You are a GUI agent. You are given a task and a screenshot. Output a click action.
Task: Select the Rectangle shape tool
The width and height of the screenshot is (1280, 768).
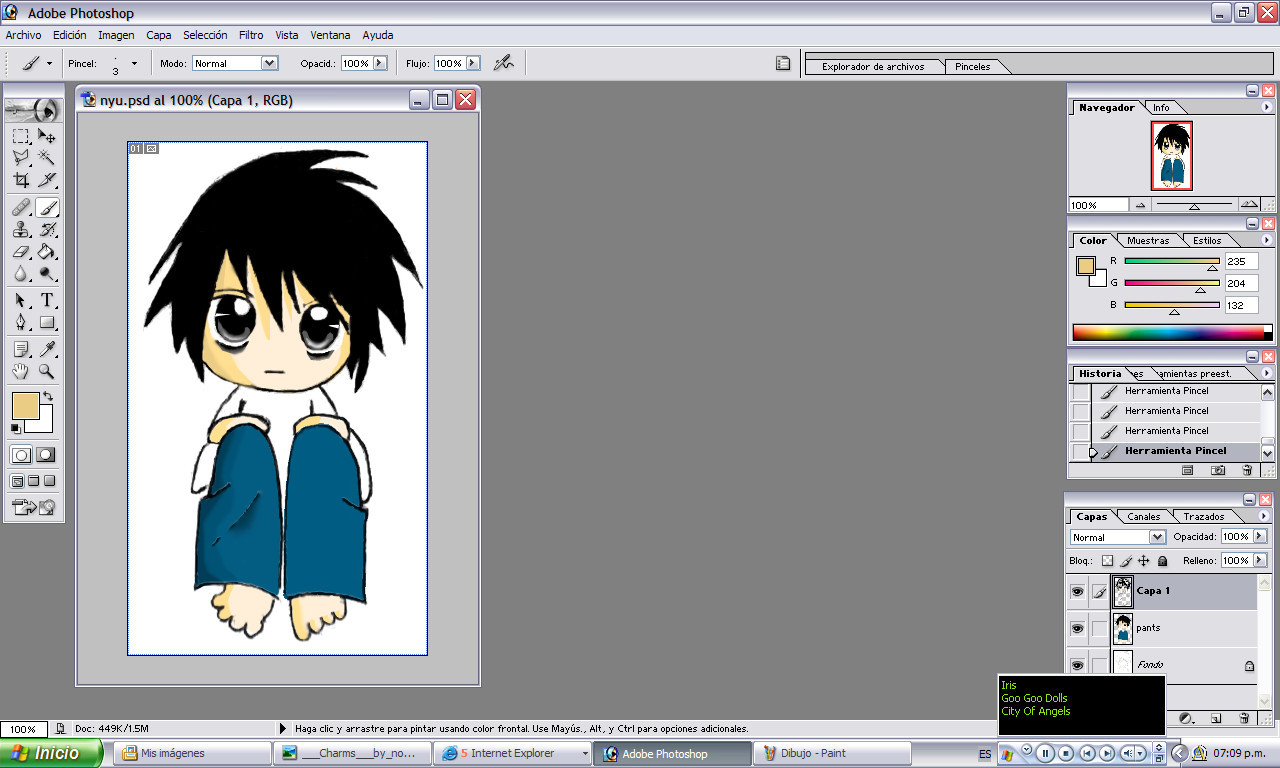[47, 323]
